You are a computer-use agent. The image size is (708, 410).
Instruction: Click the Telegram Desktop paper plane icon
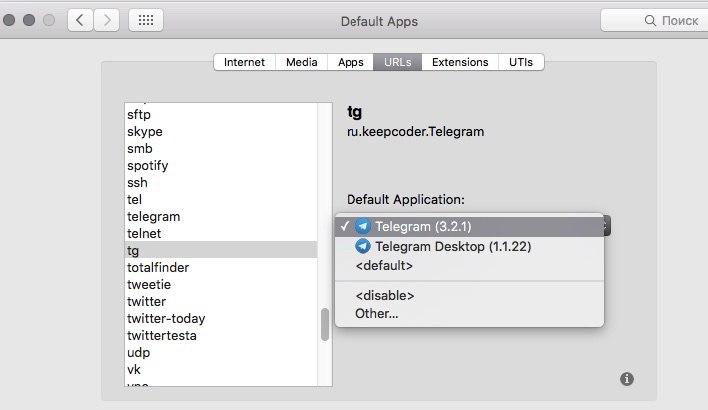pos(363,246)
